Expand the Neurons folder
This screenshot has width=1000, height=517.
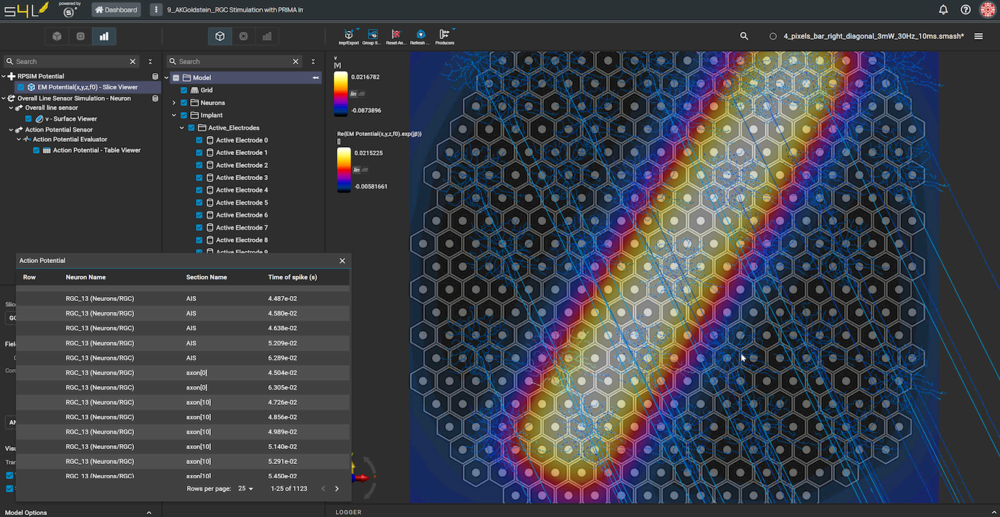coord(174,103)
